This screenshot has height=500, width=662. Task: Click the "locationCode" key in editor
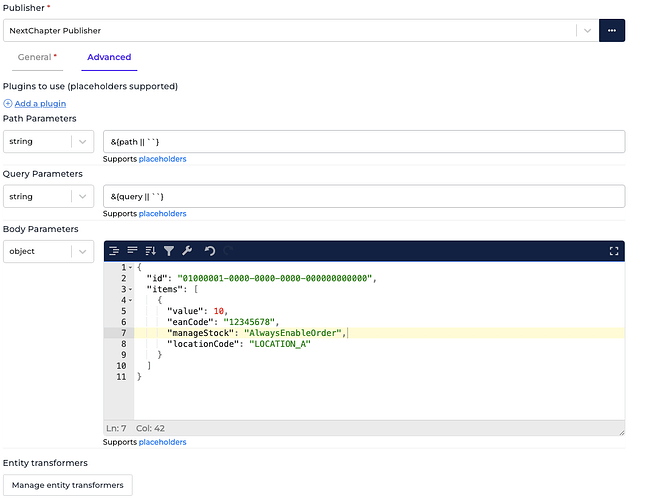pyautogui.click(x=203, y=344)
